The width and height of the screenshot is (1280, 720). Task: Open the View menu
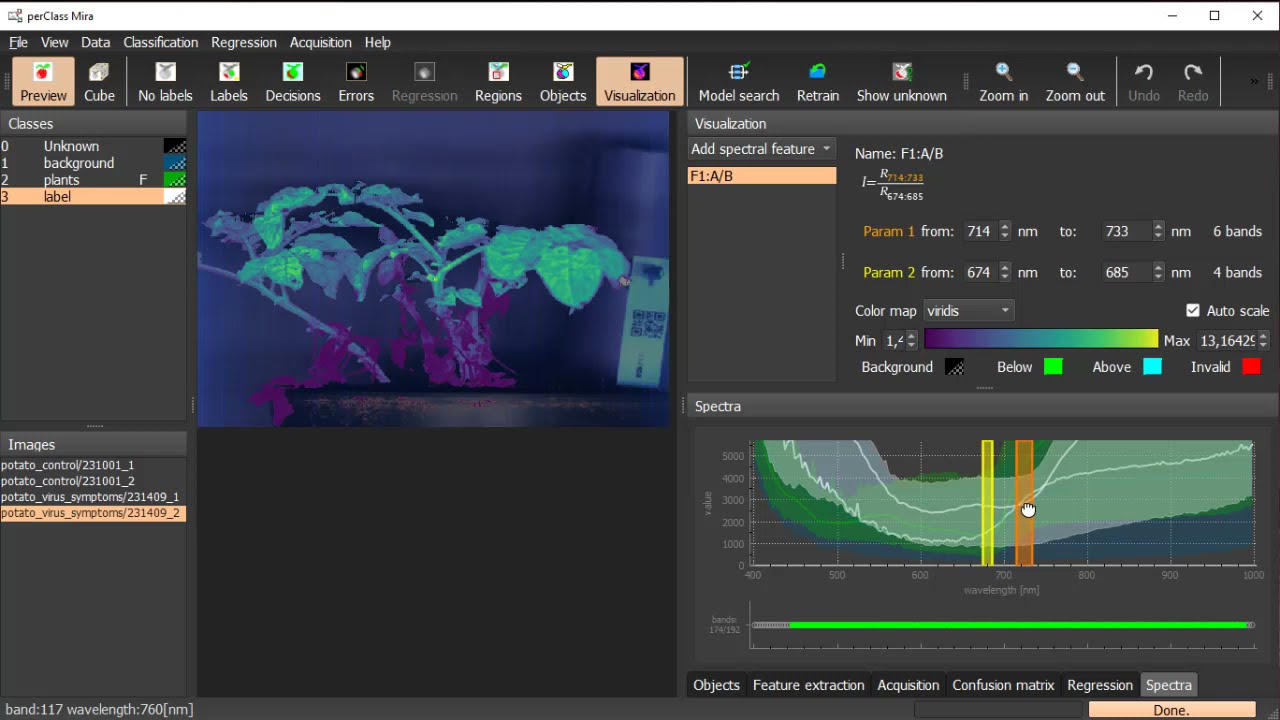[54, 42]
